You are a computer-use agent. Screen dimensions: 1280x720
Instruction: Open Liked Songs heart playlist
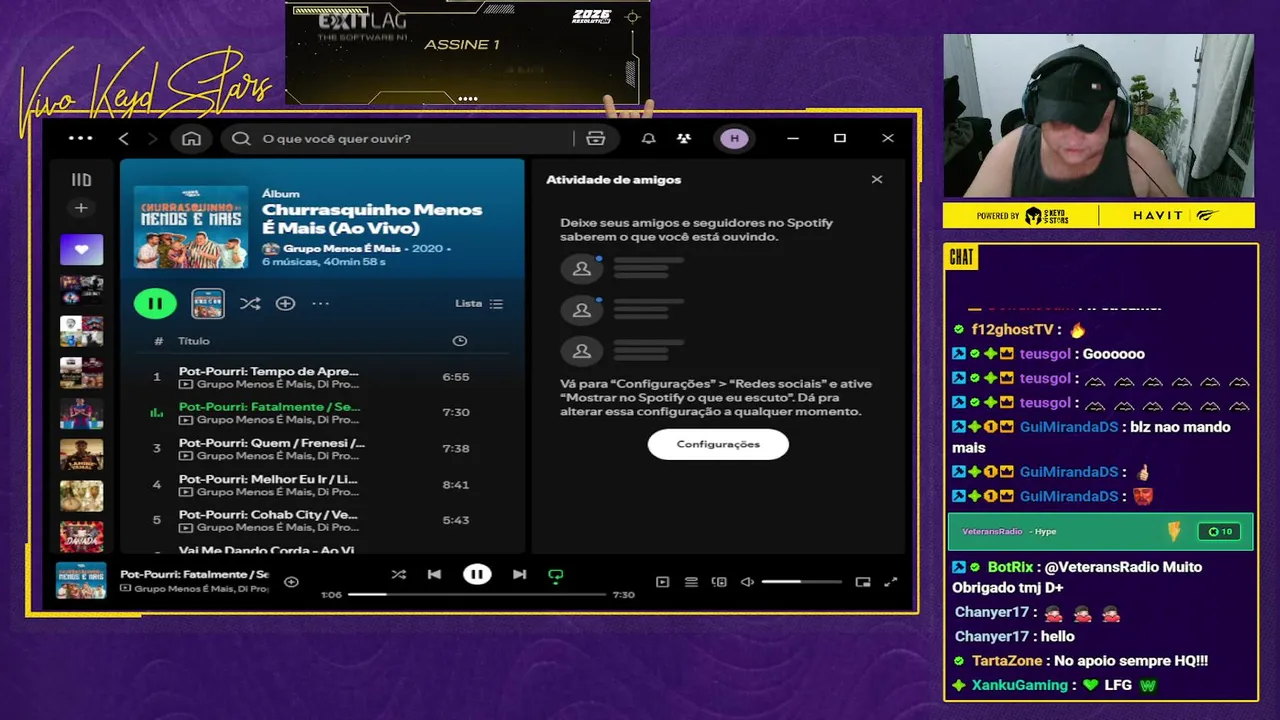81,249
